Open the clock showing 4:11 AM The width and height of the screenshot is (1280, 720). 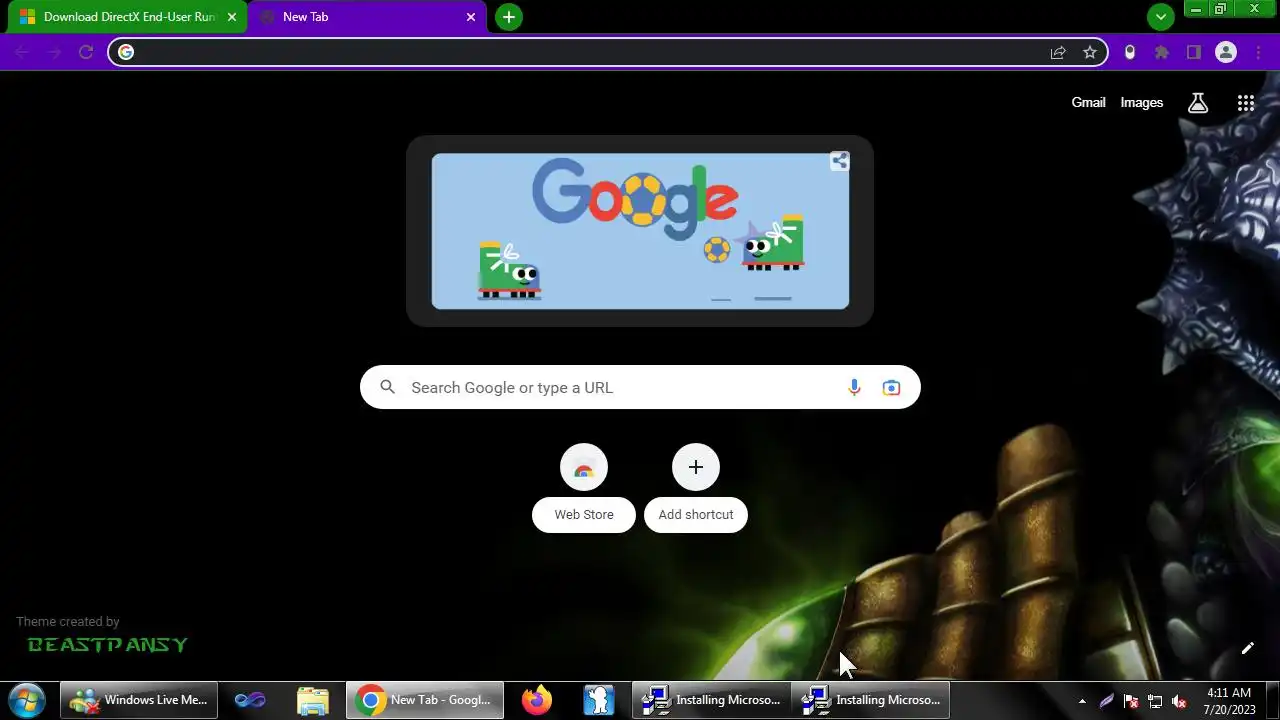[1229, 700]
